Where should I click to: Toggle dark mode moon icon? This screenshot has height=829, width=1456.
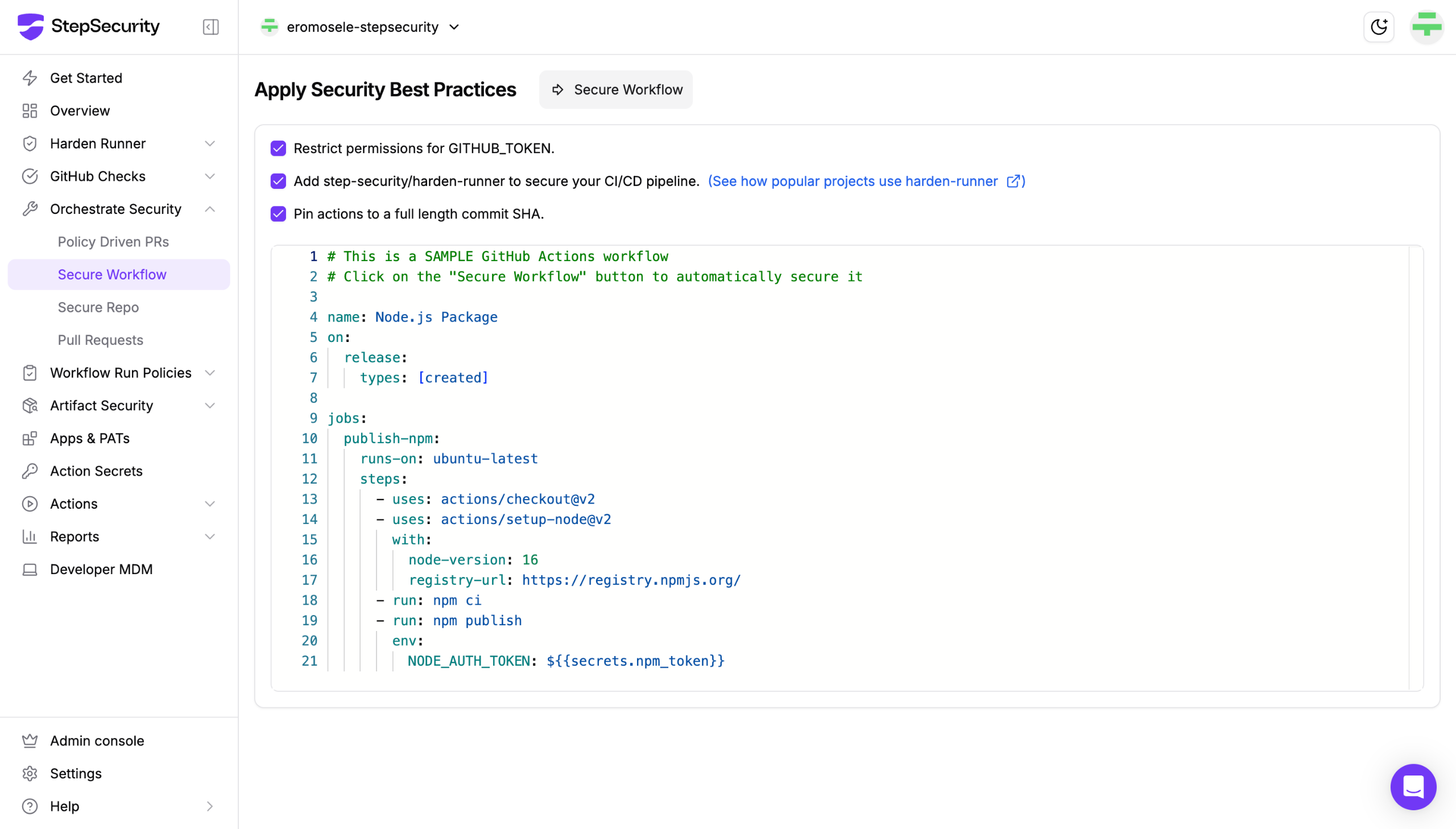[x=1378, y=27]
